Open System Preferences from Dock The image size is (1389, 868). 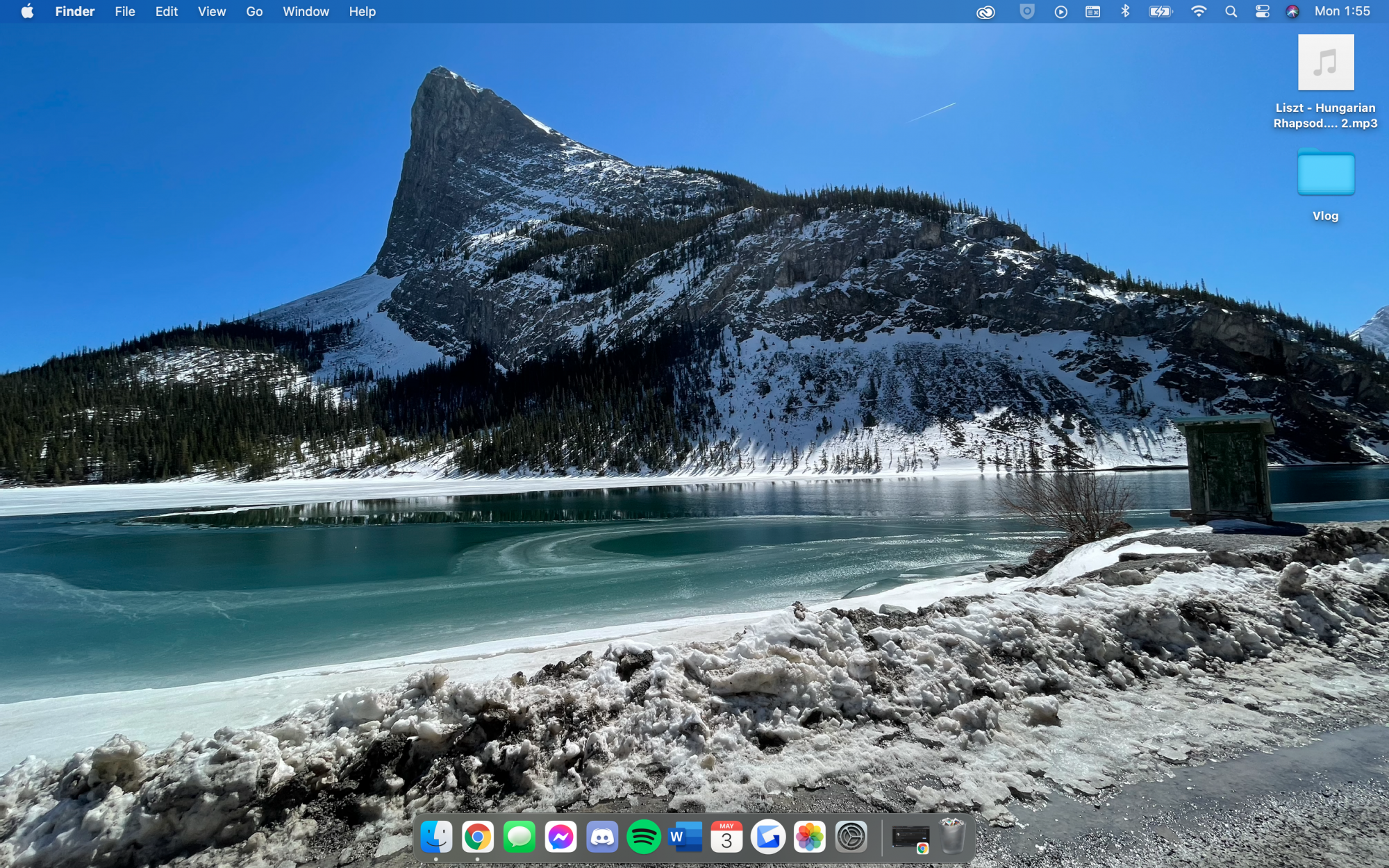(x=851, y=837)
